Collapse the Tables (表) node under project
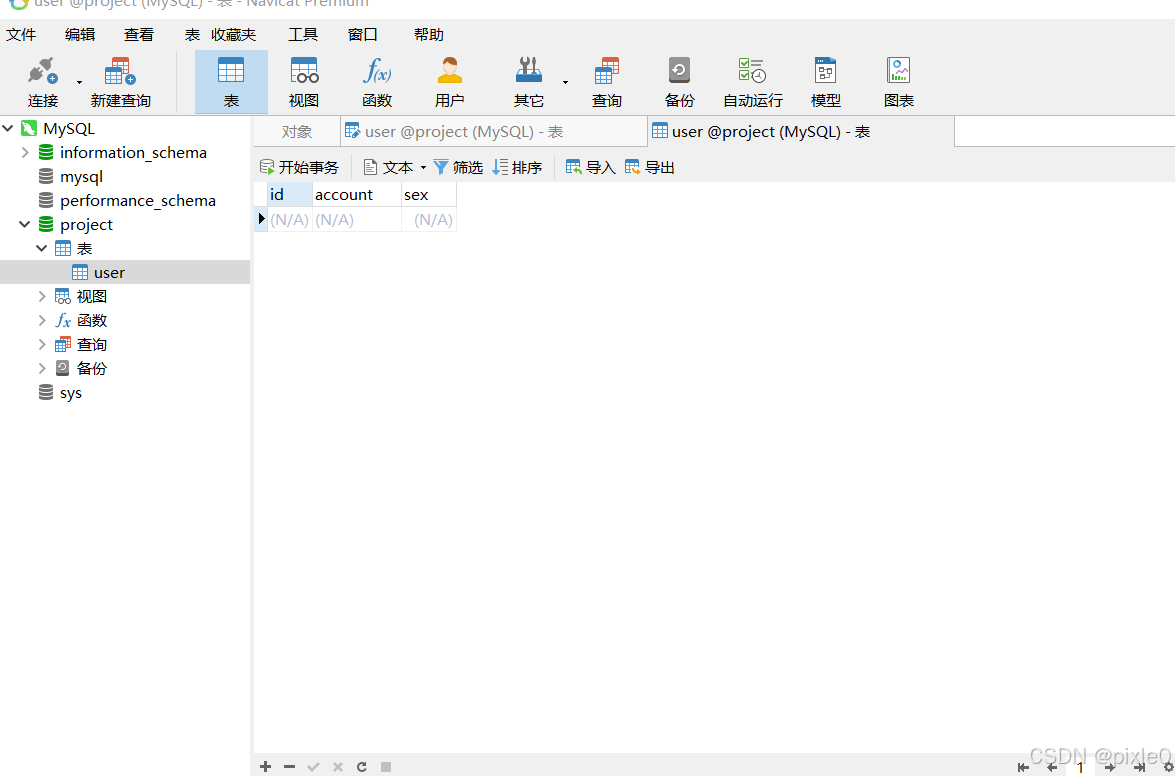The width and height of the screenshot is (1175, 776). (x=42, y=249)
